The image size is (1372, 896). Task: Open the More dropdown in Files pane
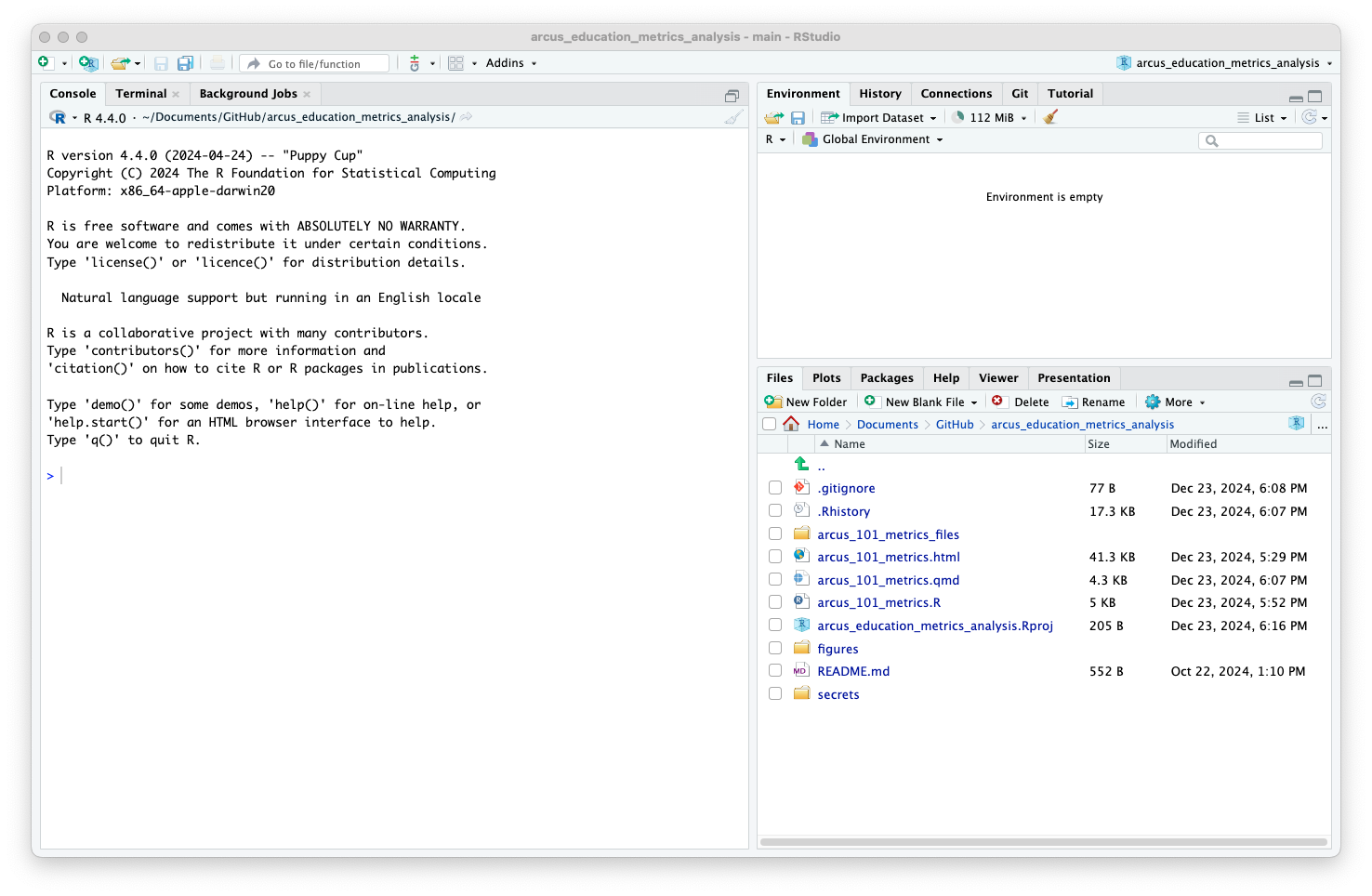pos(1177,402)
